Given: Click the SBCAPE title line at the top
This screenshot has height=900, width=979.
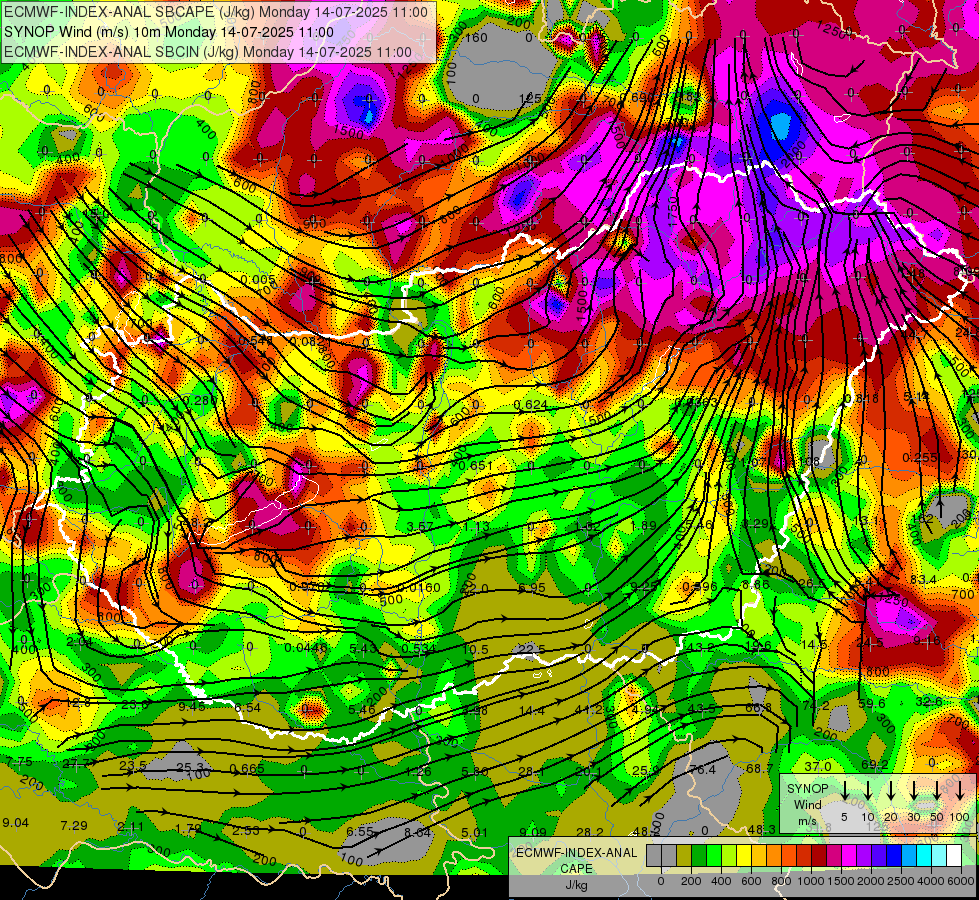Looking at the screenshot, I should click(x=216, y=12).
